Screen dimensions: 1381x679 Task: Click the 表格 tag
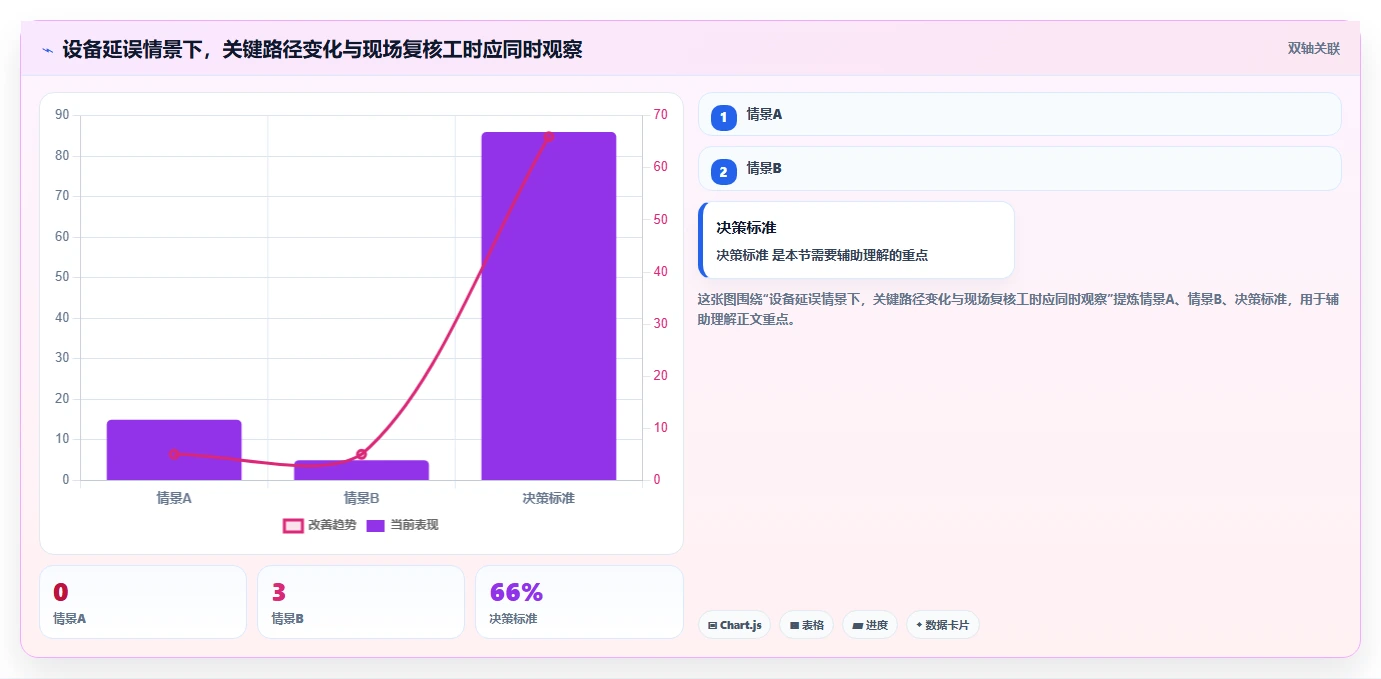click(x=806, y=625)
